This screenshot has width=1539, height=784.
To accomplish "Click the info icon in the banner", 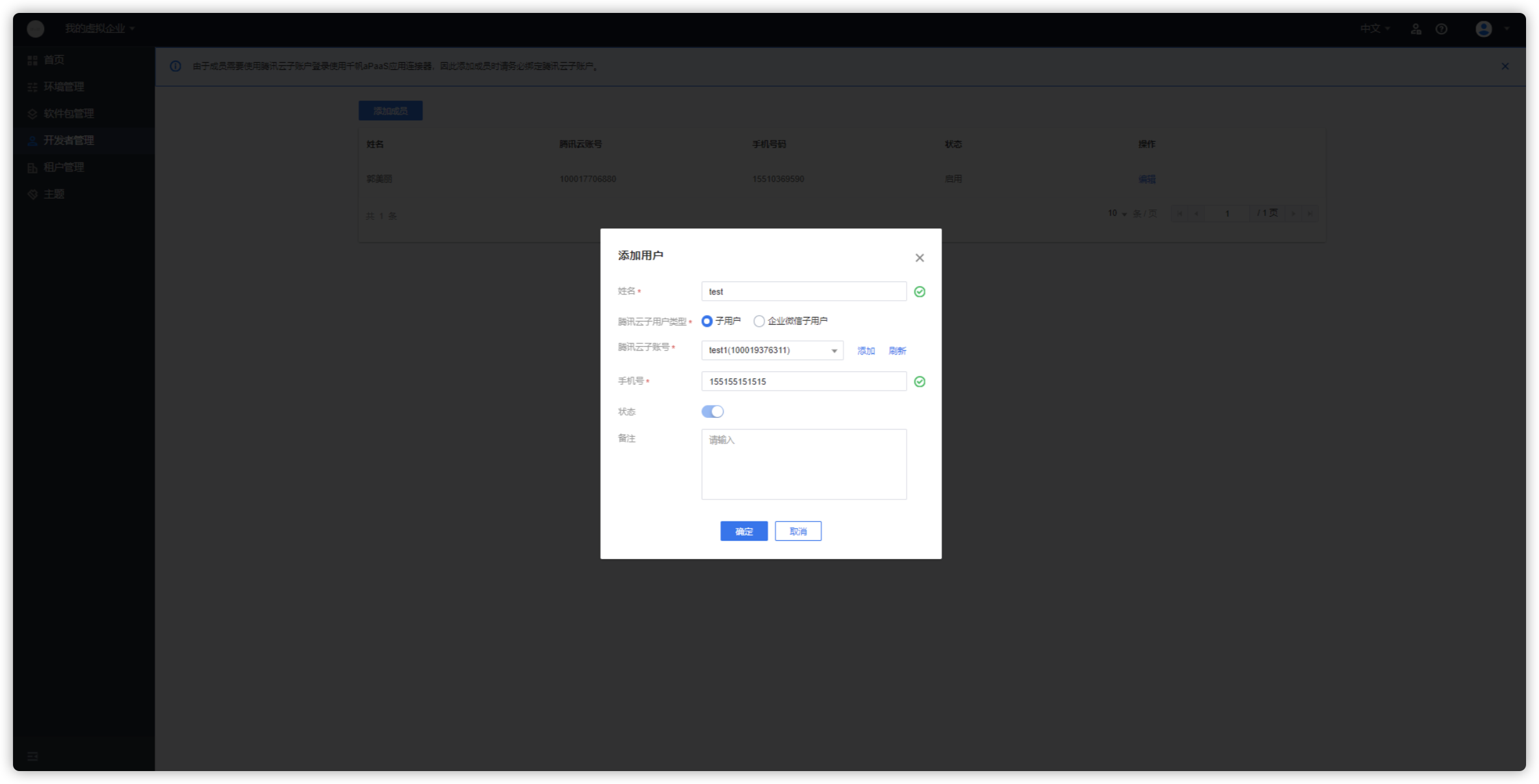I will coord(175,66).
